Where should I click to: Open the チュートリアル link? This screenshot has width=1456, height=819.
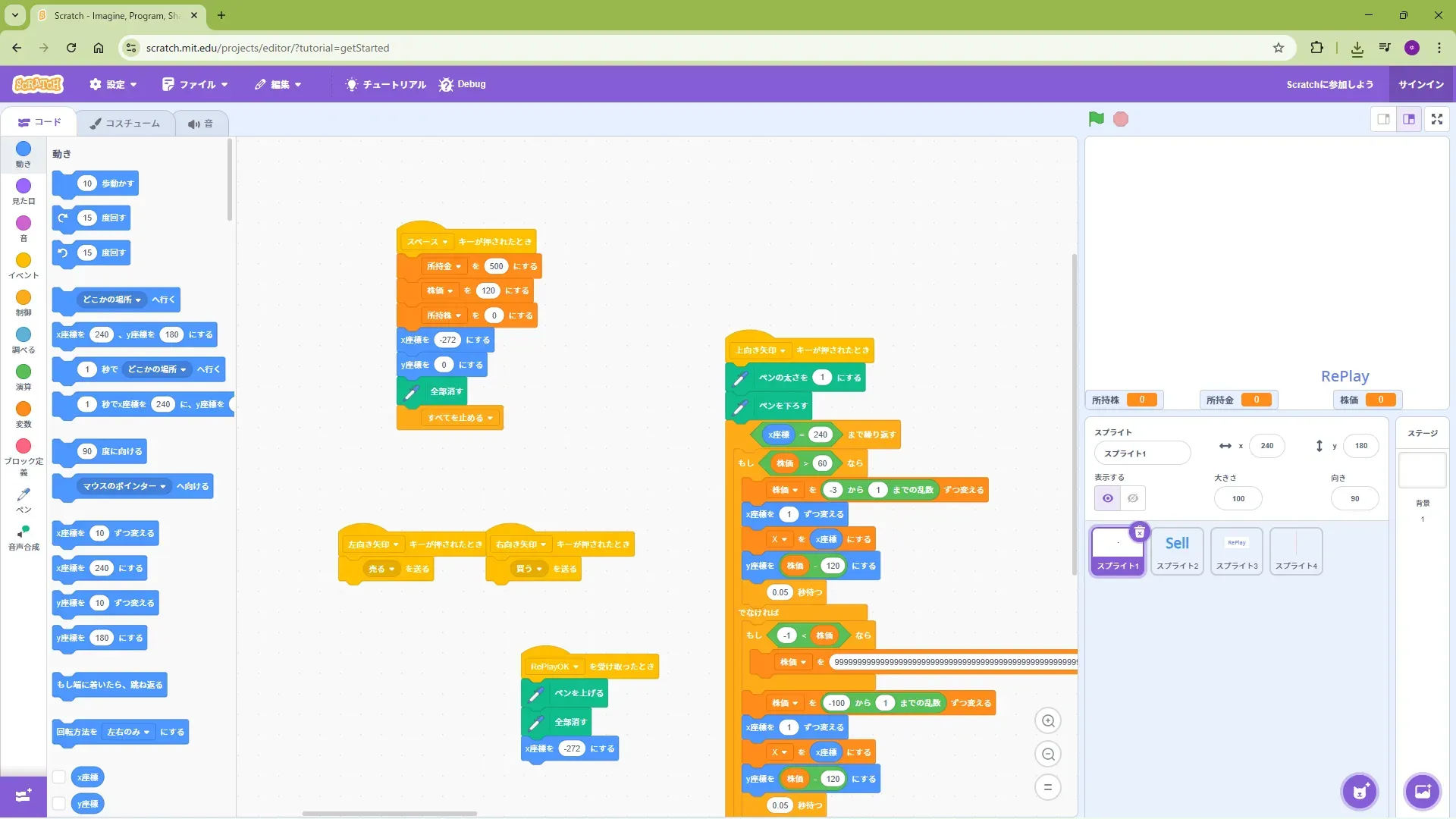[x=386, y=84]
